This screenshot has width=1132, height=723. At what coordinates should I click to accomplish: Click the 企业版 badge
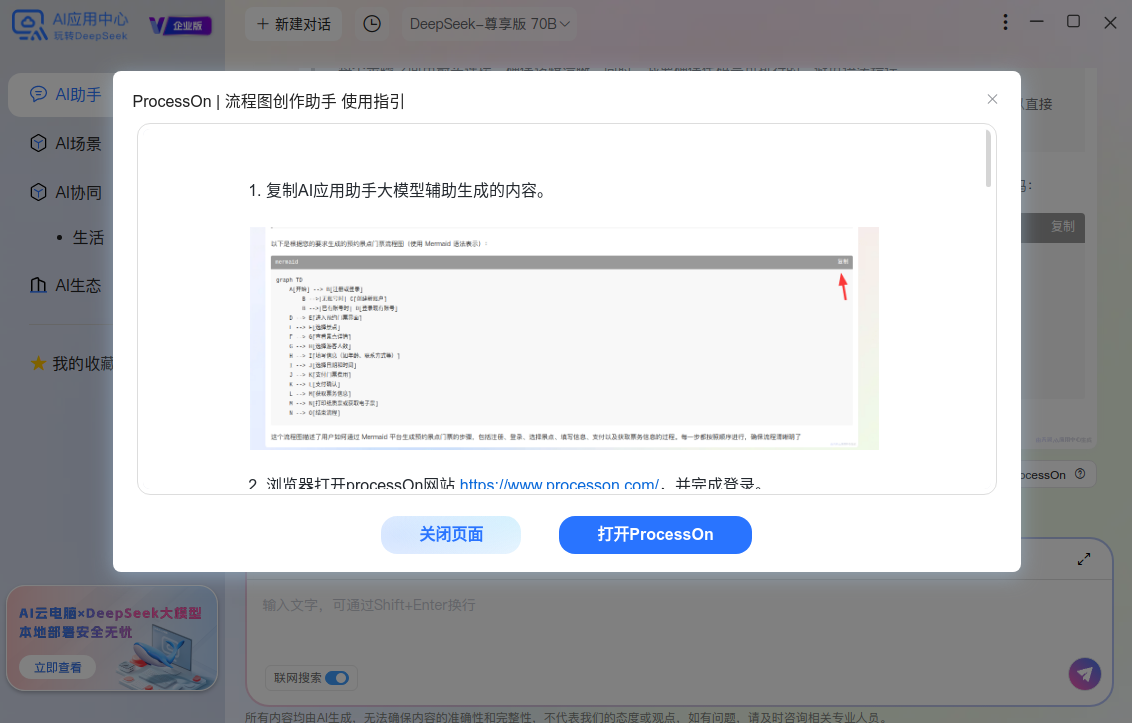click(180, 26)
